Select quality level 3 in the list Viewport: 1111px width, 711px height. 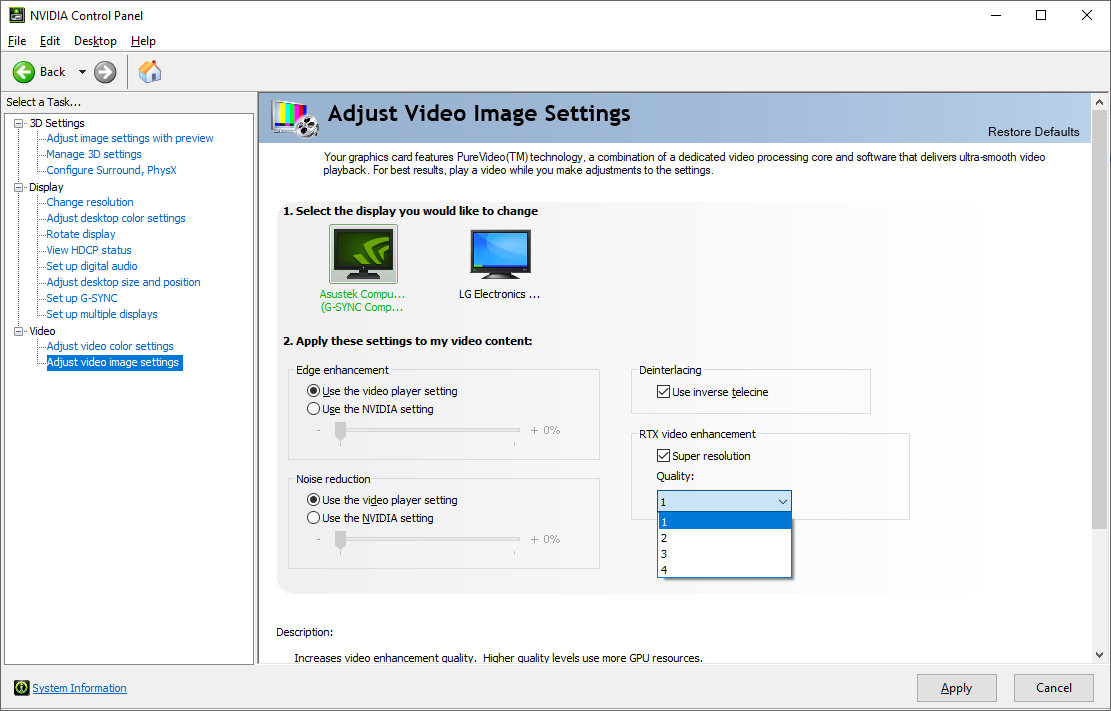coord(724,554)
